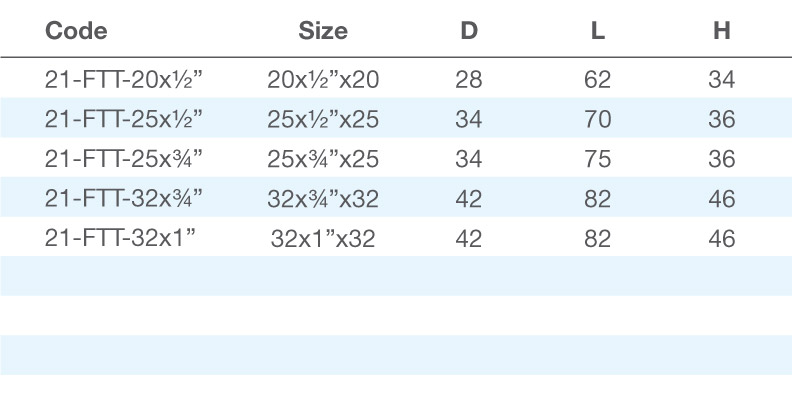Select code 21-FTT-25x¾” cell
Viewport: 792px width, 414px height.
[x=123, y=159]
